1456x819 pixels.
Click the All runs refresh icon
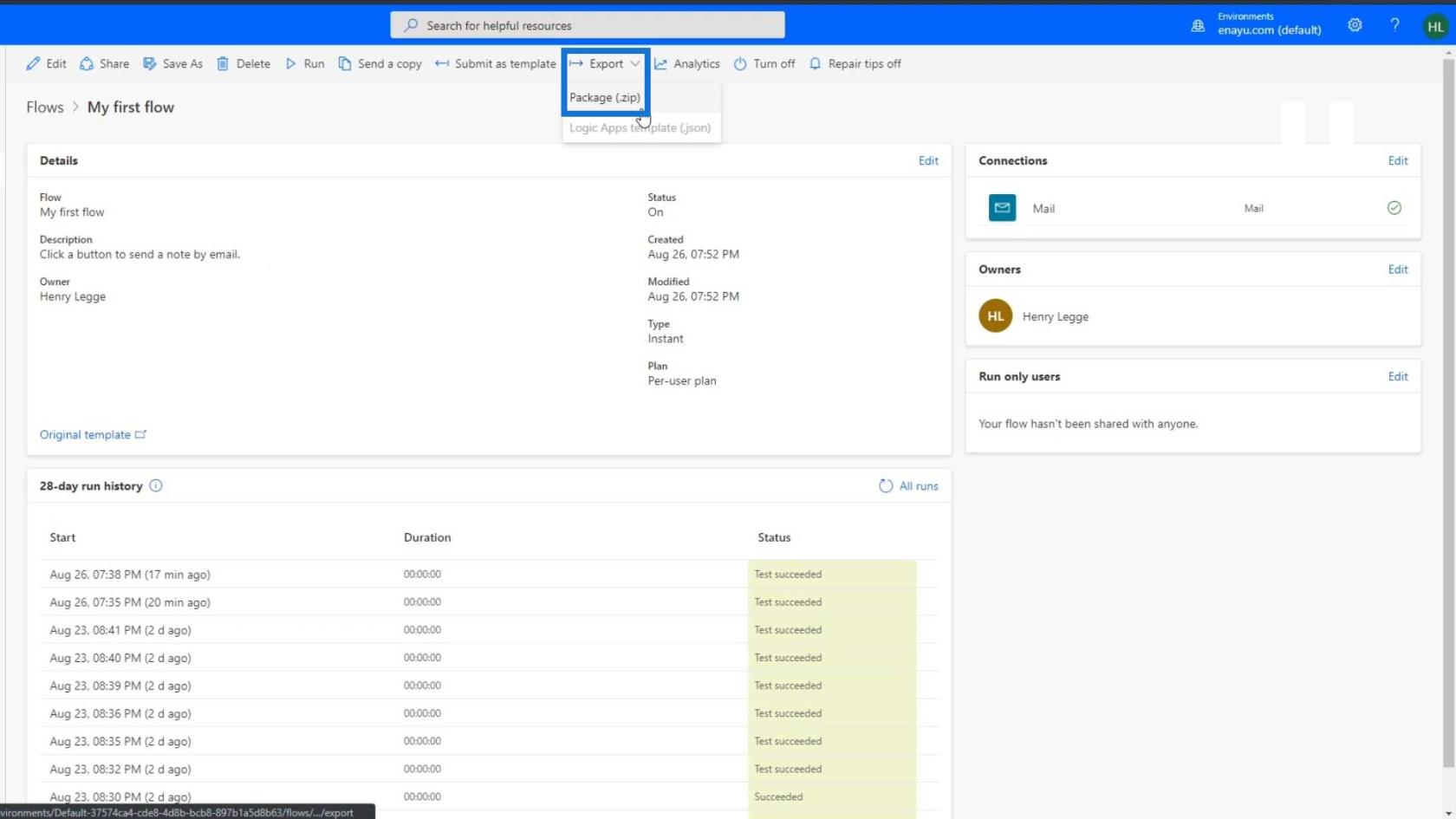886,486
